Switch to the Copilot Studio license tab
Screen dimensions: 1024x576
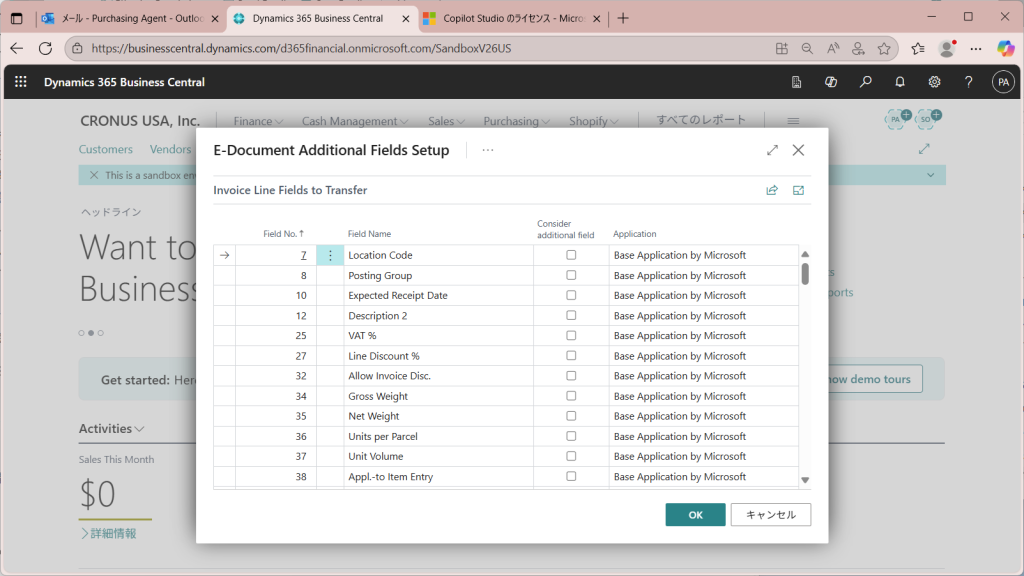tap(512, 18)
